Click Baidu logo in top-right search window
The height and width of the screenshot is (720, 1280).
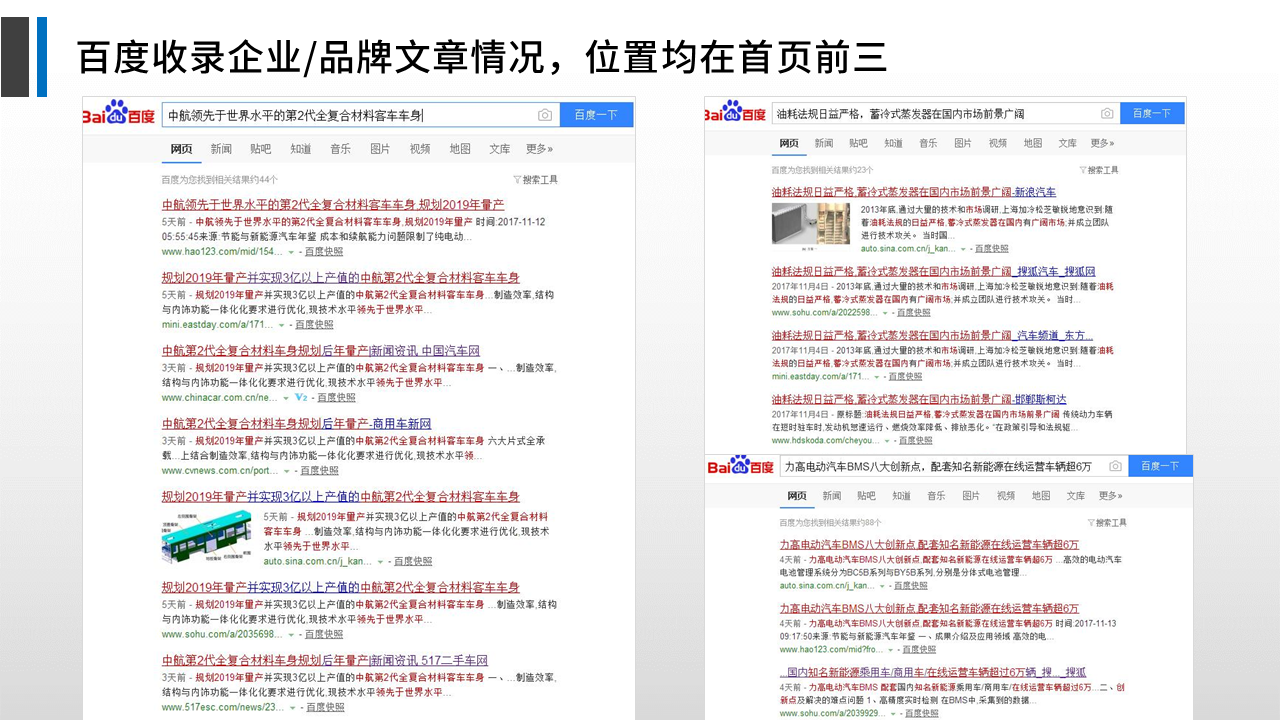click(x=735, y=112)
